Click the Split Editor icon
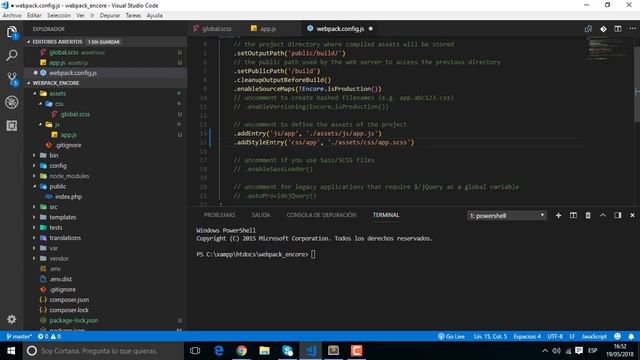Screen dimensions: 640x360 click(618, 29)
